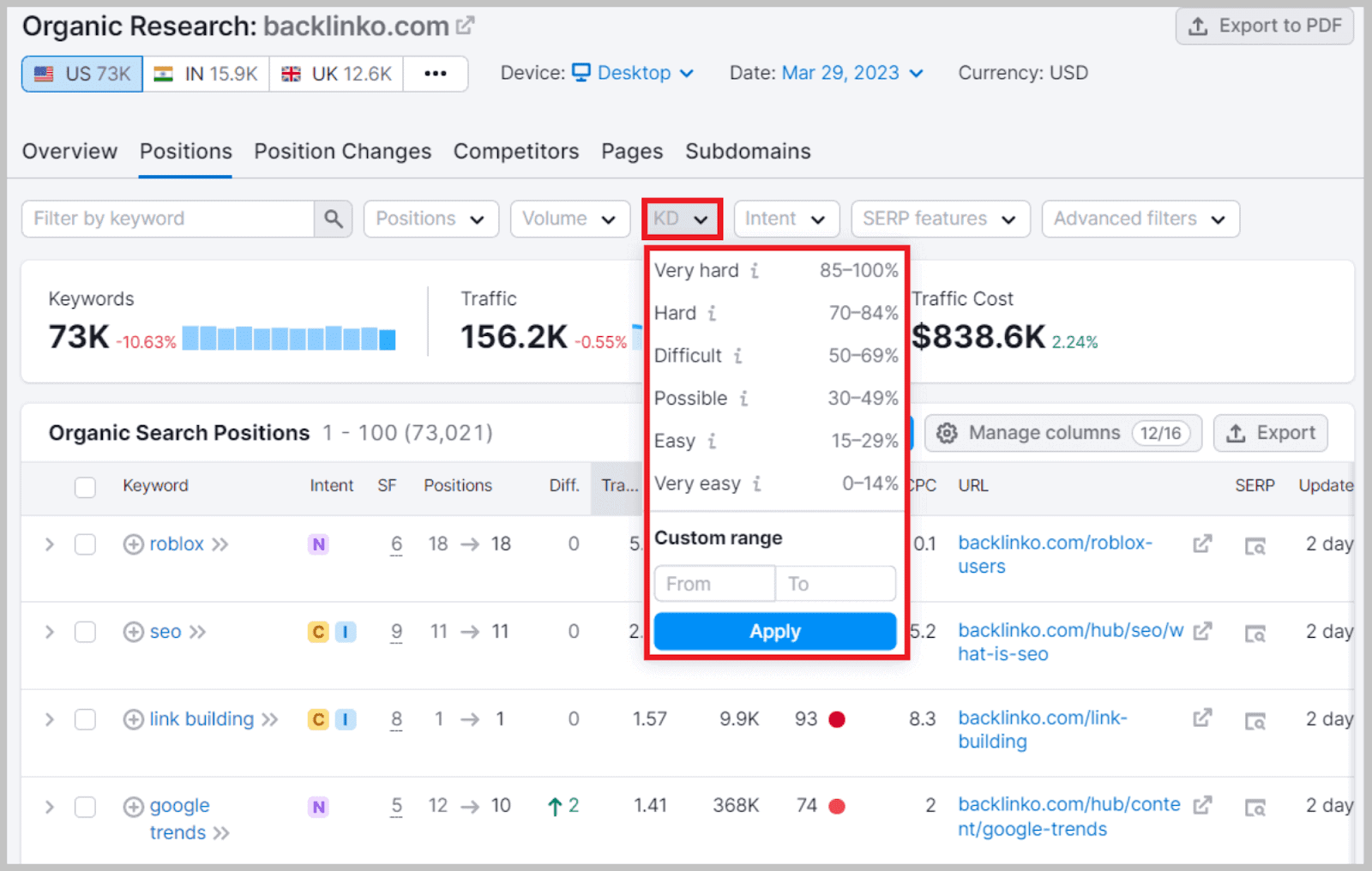1372x871 pixels.
Task: Click the plus icon beside link building
Action: (x=133, y=719)
